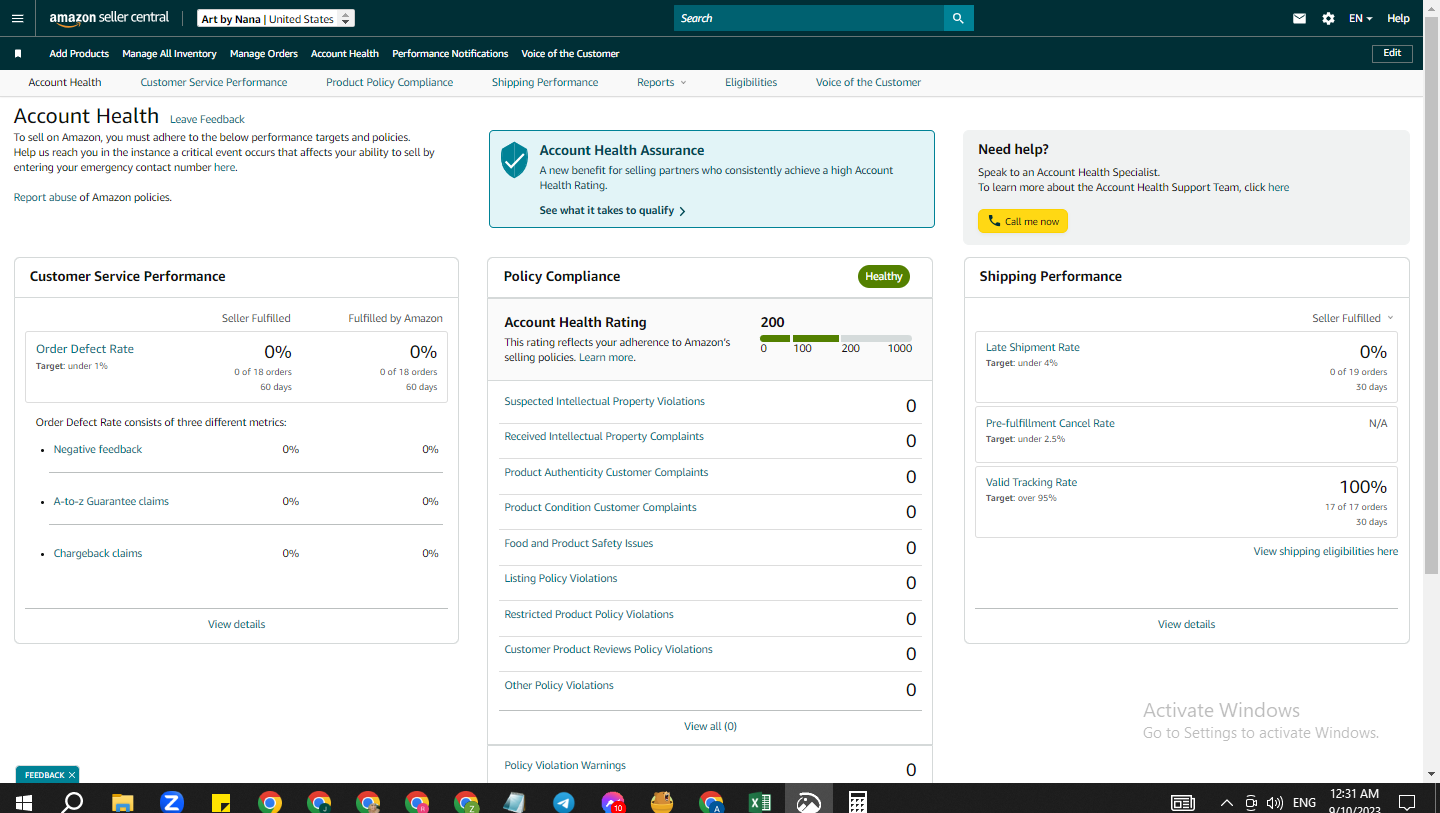Open the Eligibilities tab
This screenshot has height=813, width=1440.
(x=751, y=82)
